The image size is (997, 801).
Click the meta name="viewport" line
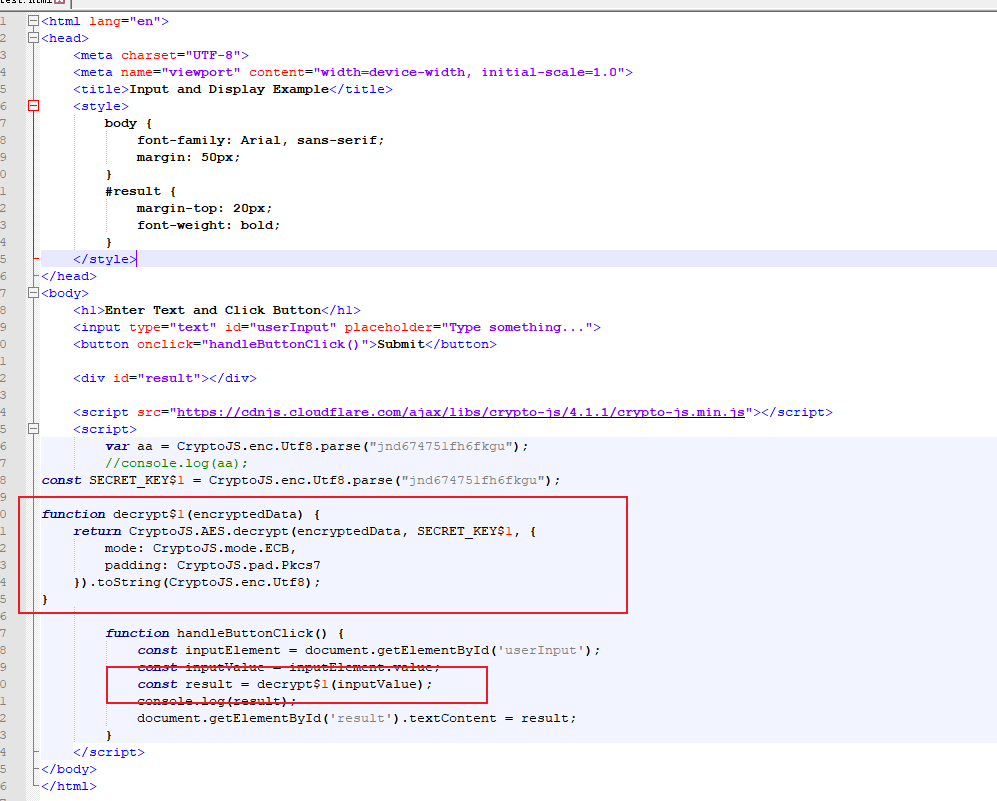pyautogui.click(x=353, y=72)
